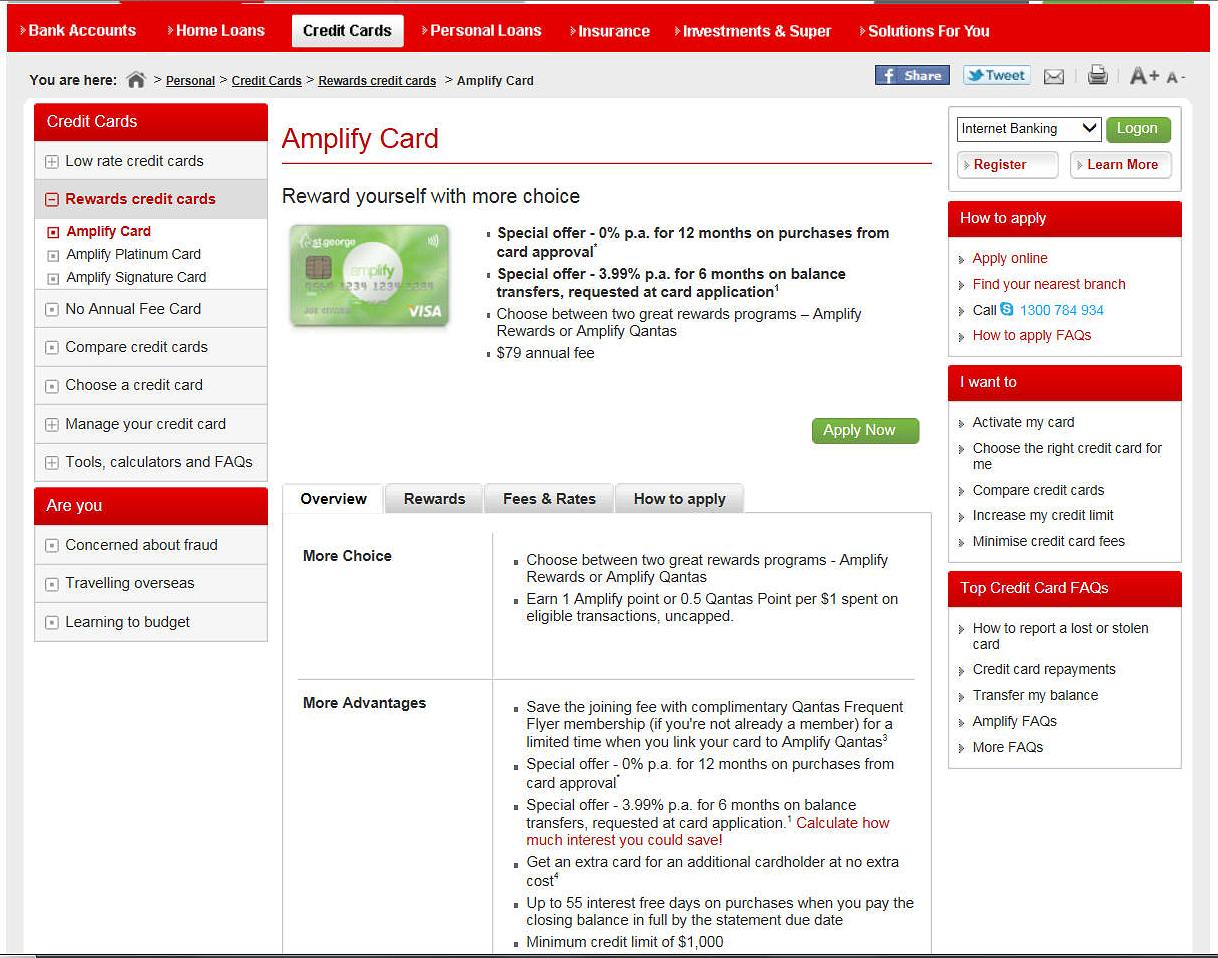Open Credit Cards menu
The height and width of the screenshot is (958, 1218).
347,30
